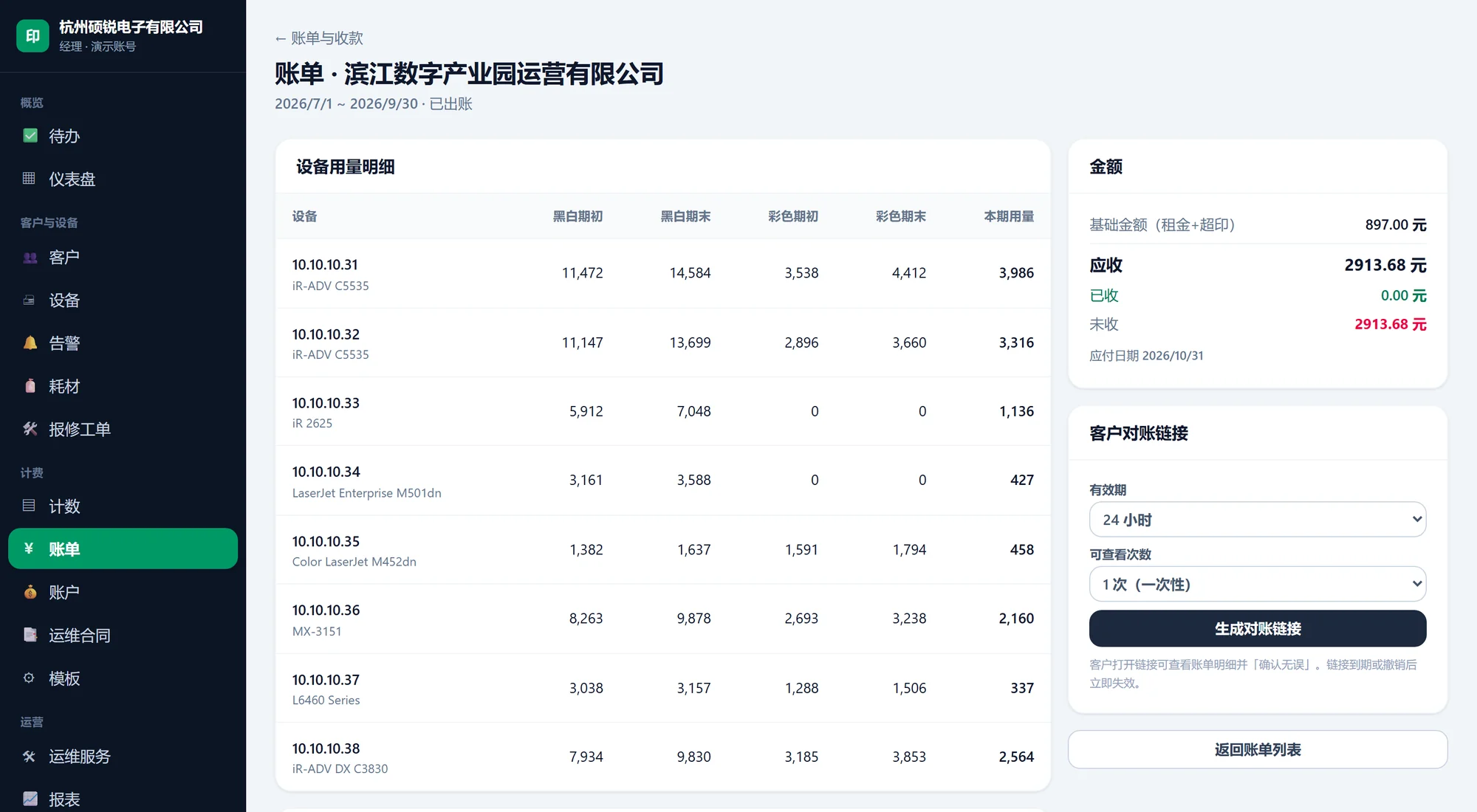This screenshot has width=1477, height=812.
Task: Click the 基础金额 value 897.00 元
Action: (1396, 224)
